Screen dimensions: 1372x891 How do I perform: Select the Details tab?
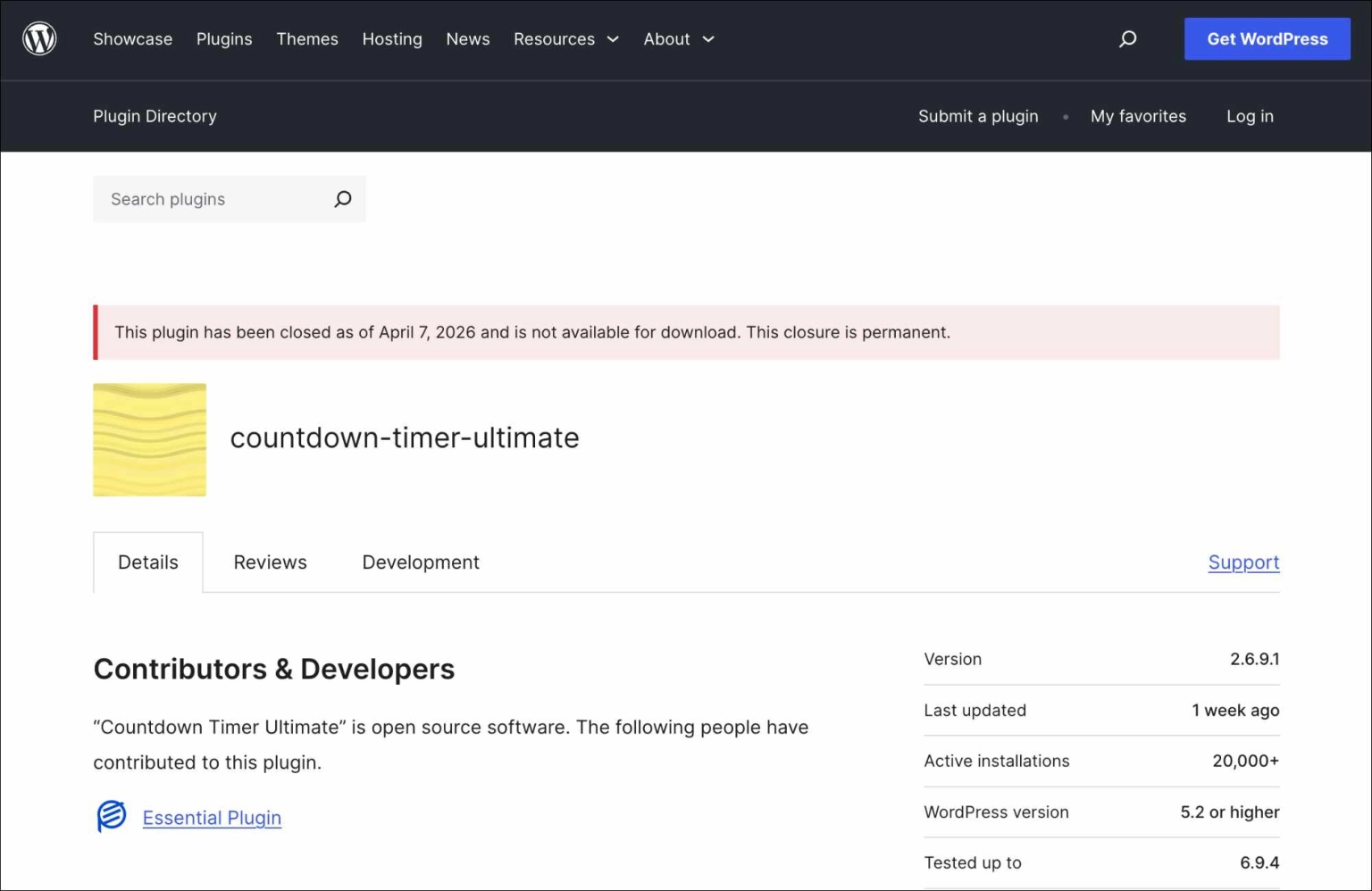point(148,562)
